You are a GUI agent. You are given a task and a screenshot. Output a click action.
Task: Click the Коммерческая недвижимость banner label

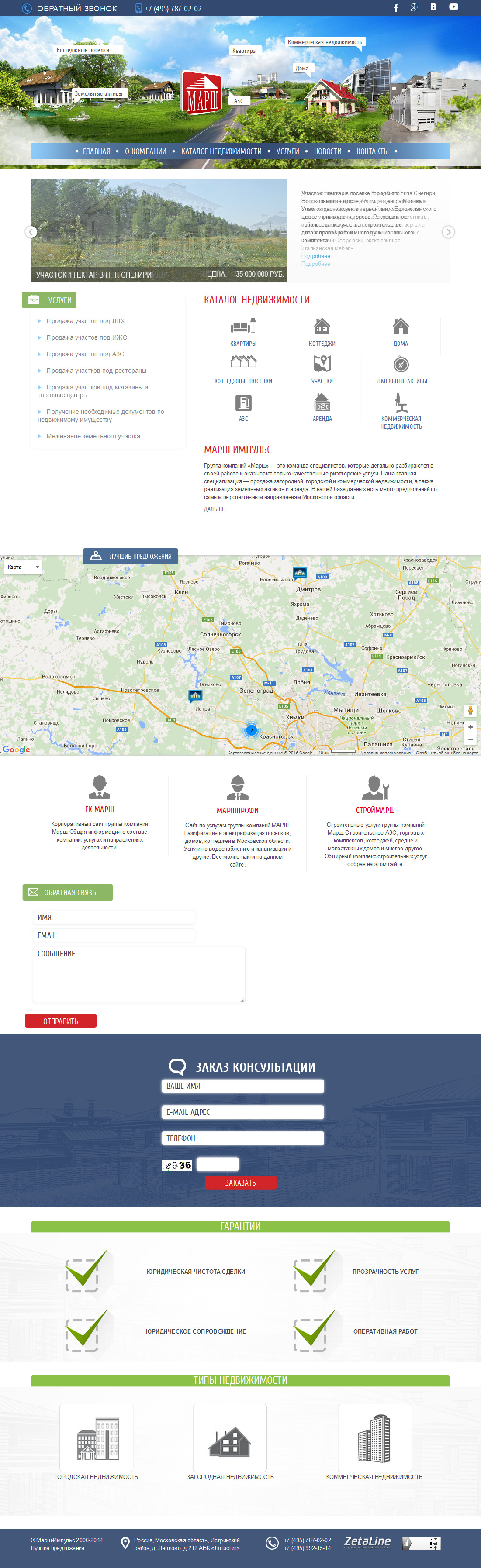point(325,42)
